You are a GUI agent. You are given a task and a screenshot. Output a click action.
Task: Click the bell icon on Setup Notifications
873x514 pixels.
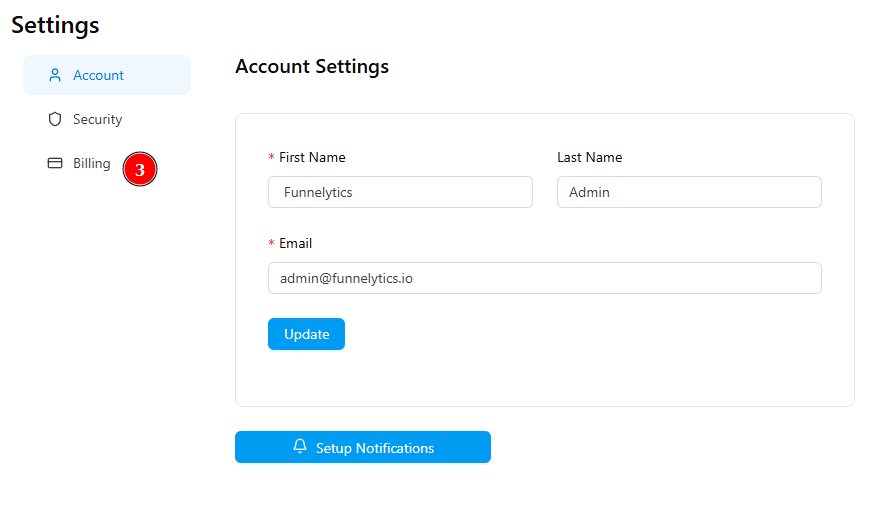[x=300, y=447]
